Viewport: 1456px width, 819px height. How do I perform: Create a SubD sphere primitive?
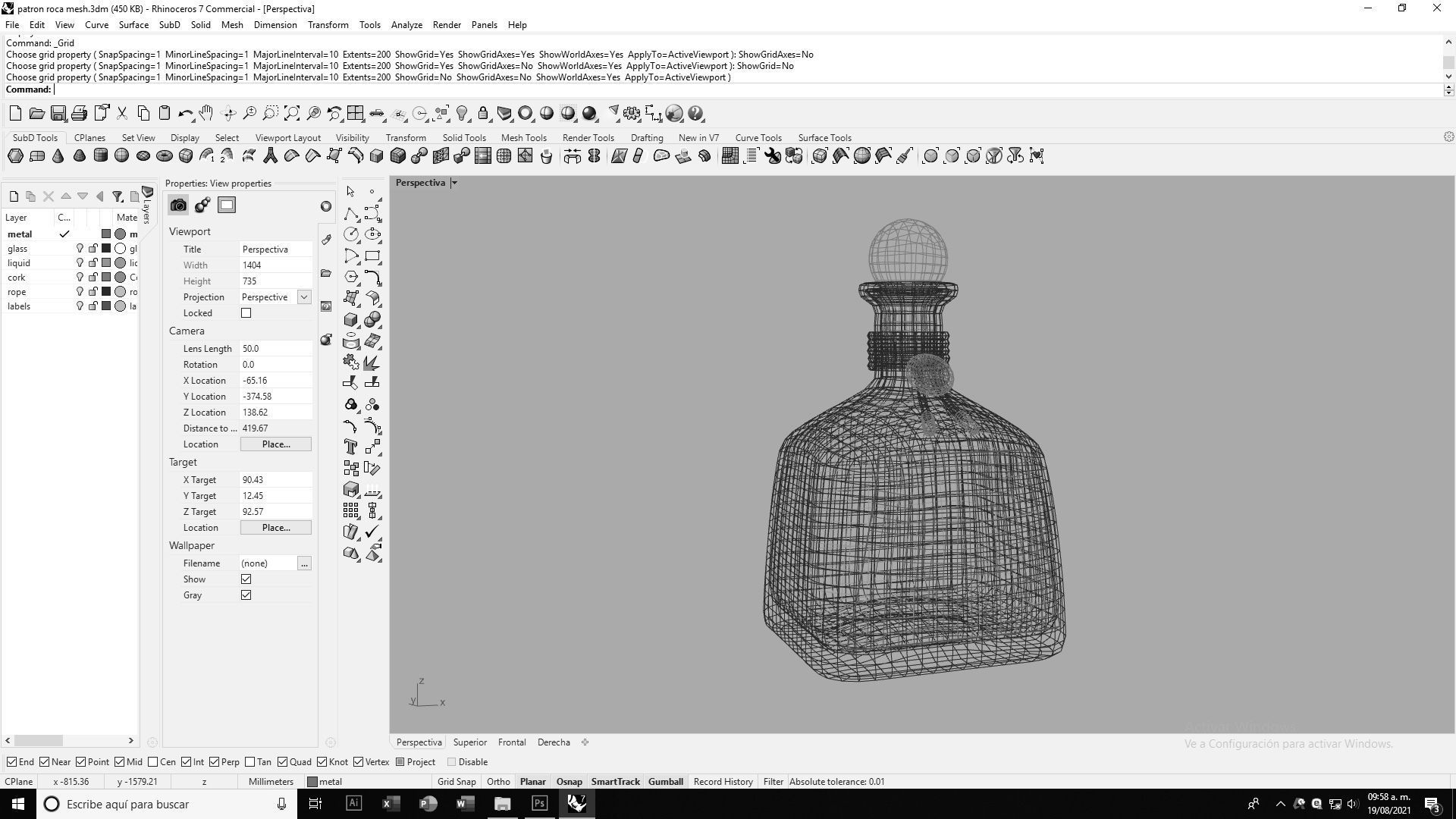coord(121,156)
